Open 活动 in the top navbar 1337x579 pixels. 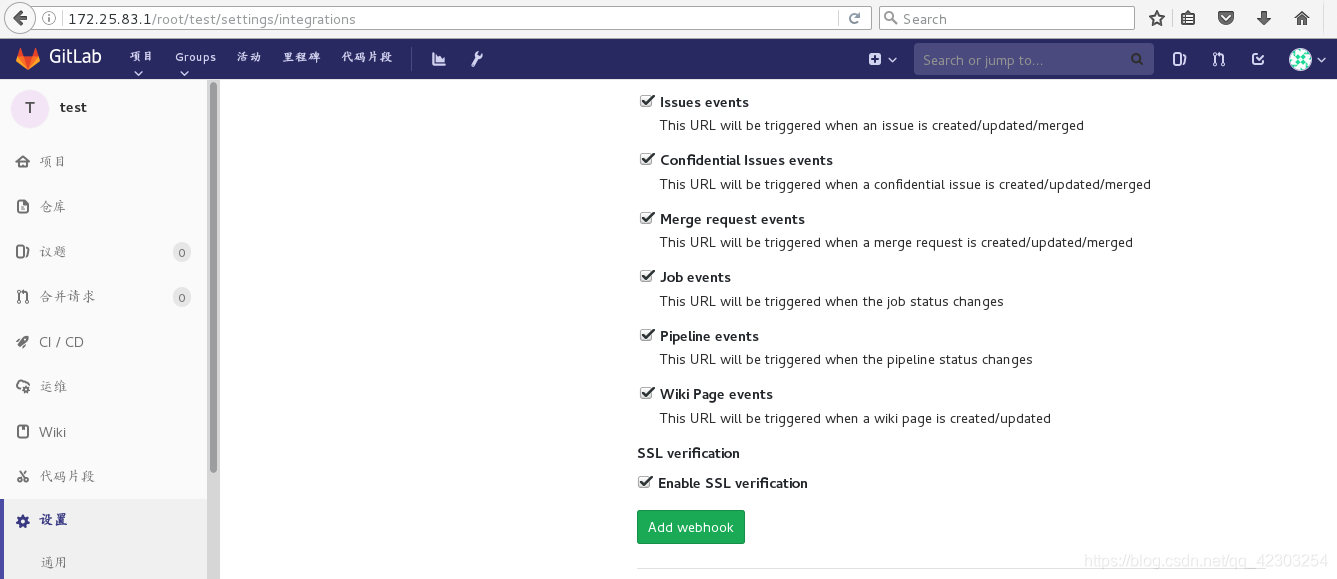pyautogui.click(x=249, y=57)
